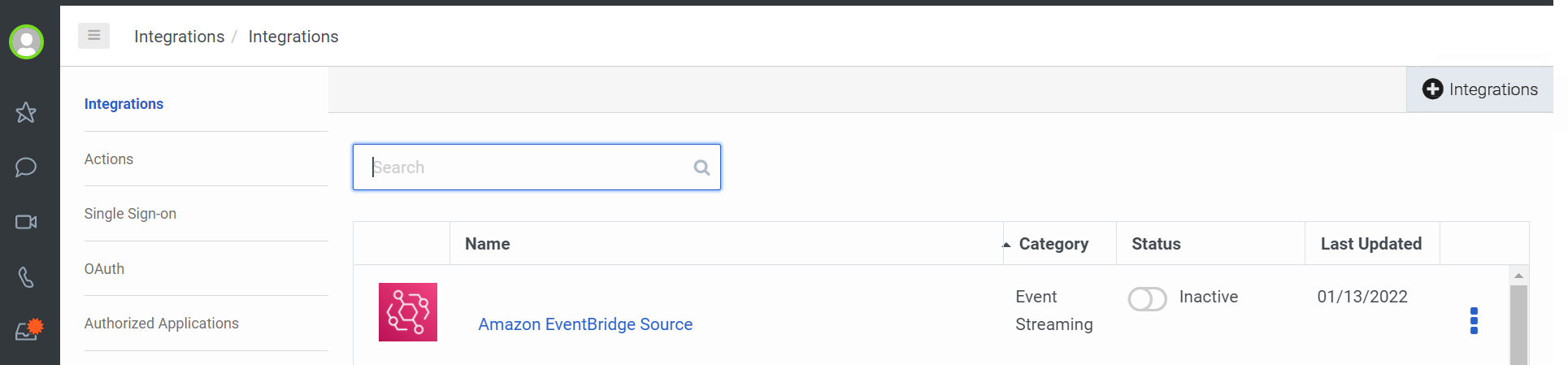Select the Single Sign-on menu item
1568x365 pixels.
click(x=130, y=214)
